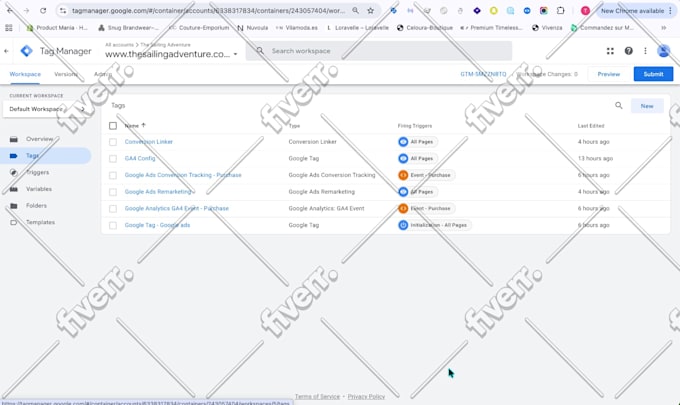
Task: Click the Type column header
Action: [294, 126]
